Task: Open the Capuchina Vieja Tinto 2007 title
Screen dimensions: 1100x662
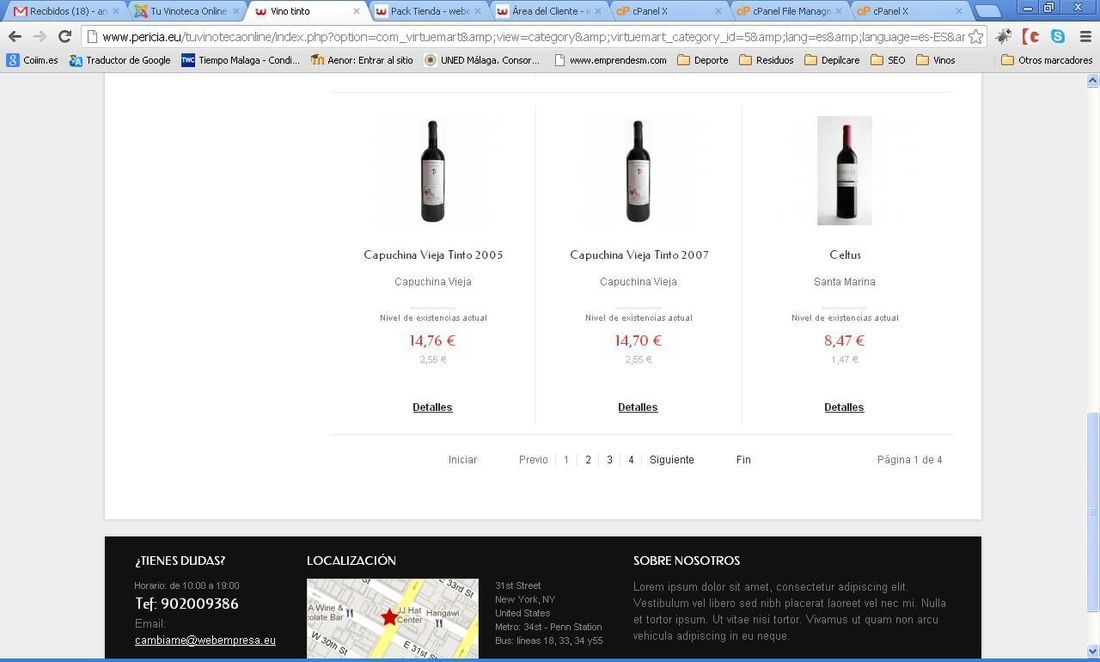Action: click(x=639, y=255)
